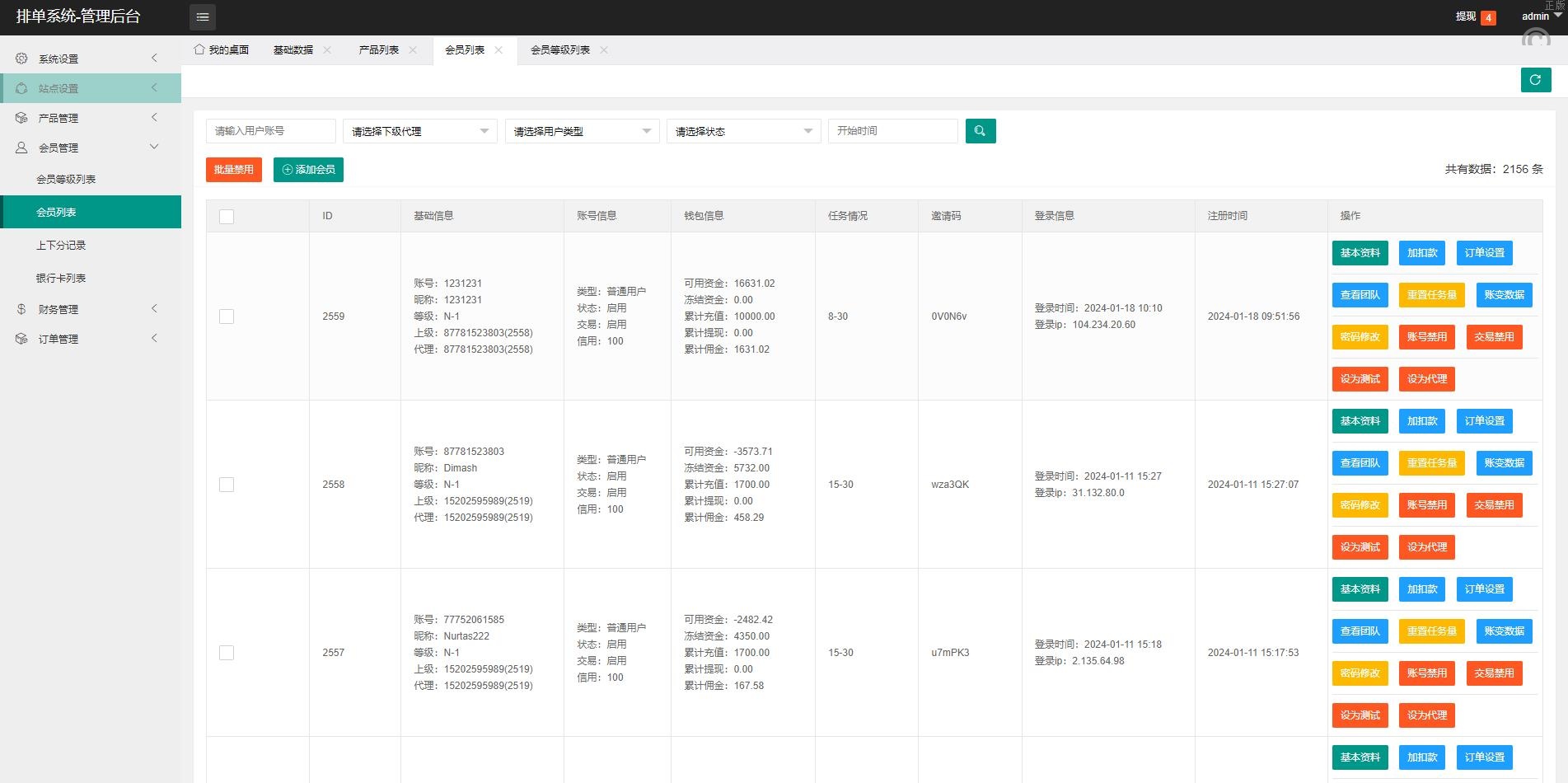The height and width of the screenshot is (783, 1568).
Task: Close the 基础数据 tab
Action: (x=327, y=50)
